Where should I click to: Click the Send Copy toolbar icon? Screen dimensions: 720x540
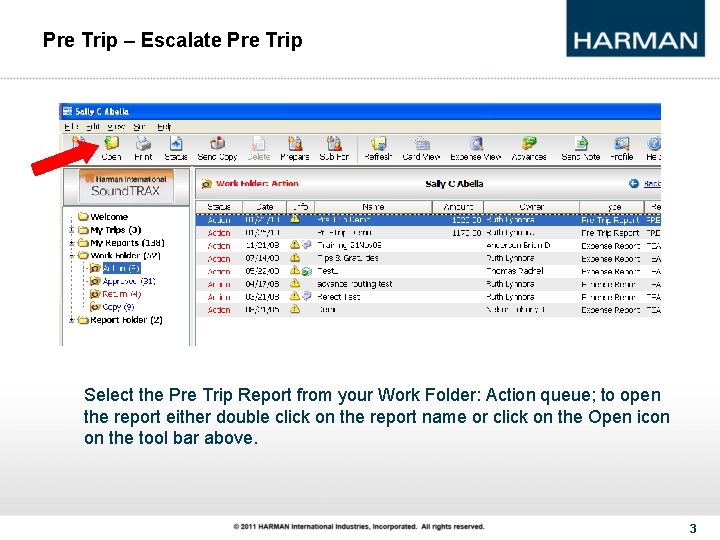pos(217,144)
